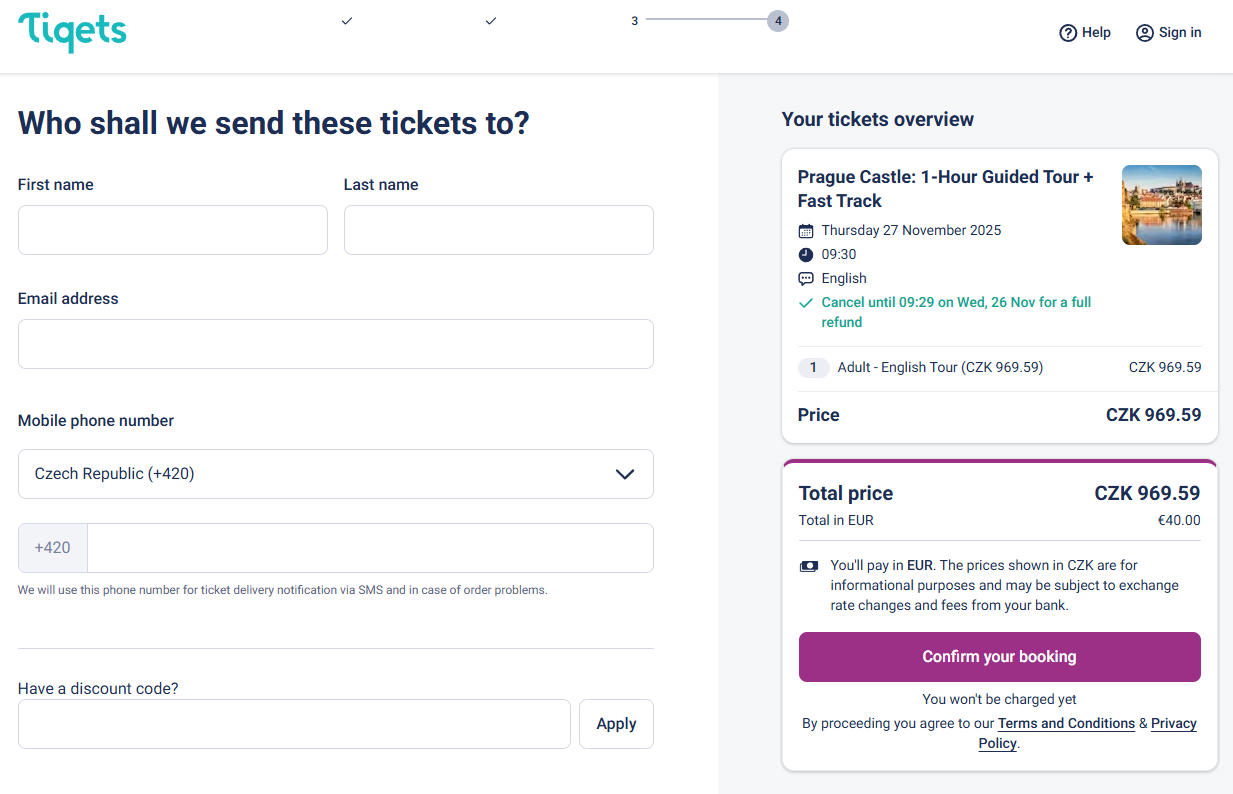The height and width of the screenshot is (794, 1233).
Task: Apply the discount code
Action: [616, 724]
